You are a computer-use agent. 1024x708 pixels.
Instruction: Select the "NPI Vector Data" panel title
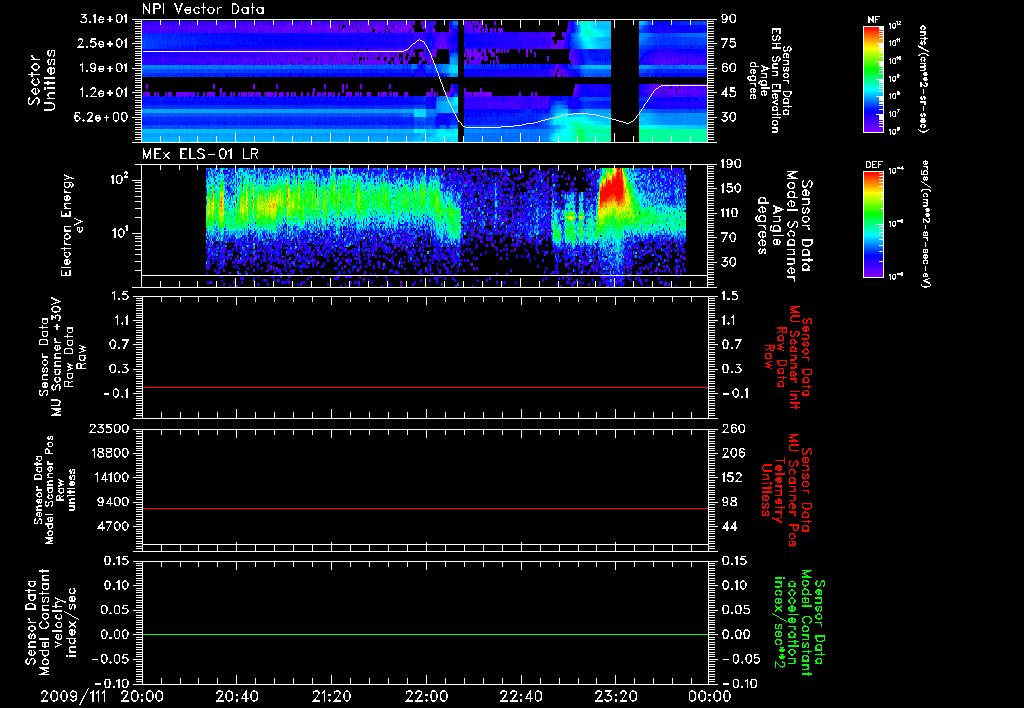pos(203,9)
